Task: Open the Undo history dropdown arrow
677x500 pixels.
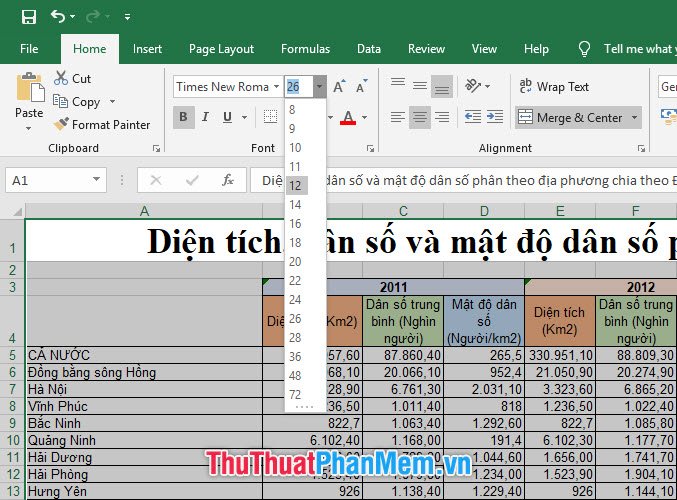Action: 73,17
